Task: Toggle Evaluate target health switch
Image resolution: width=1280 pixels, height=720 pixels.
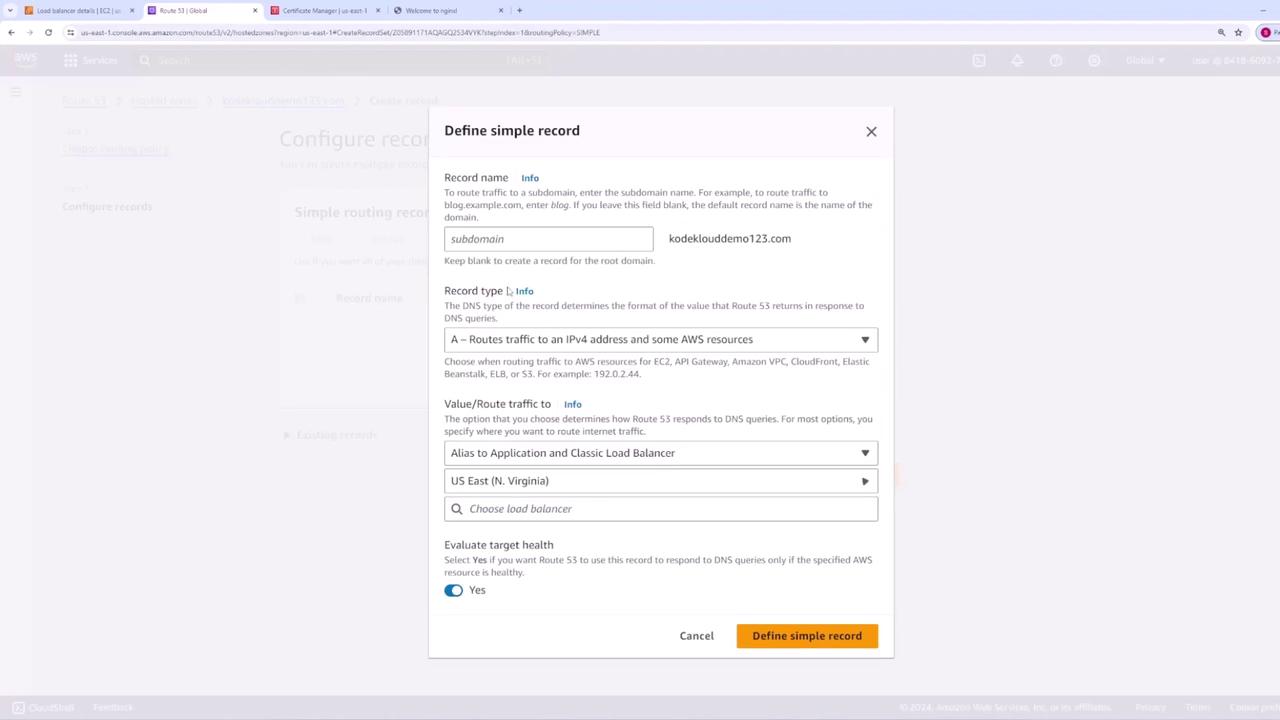Action: tap(454, 590)
